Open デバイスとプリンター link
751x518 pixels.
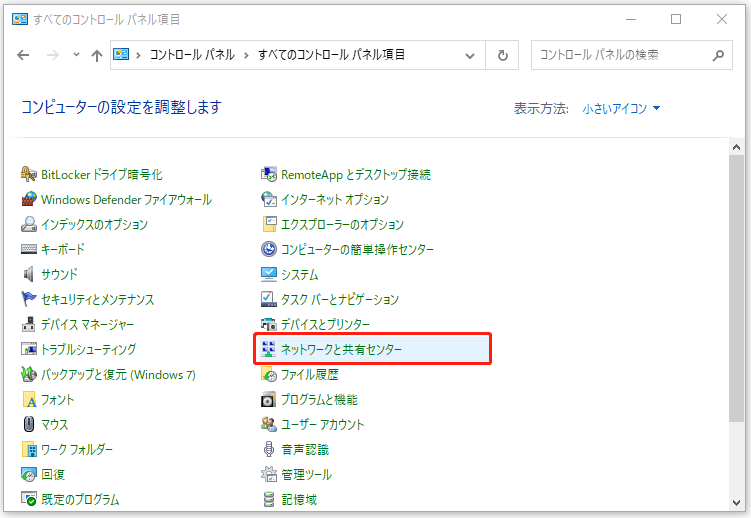[x=325, y=325]
